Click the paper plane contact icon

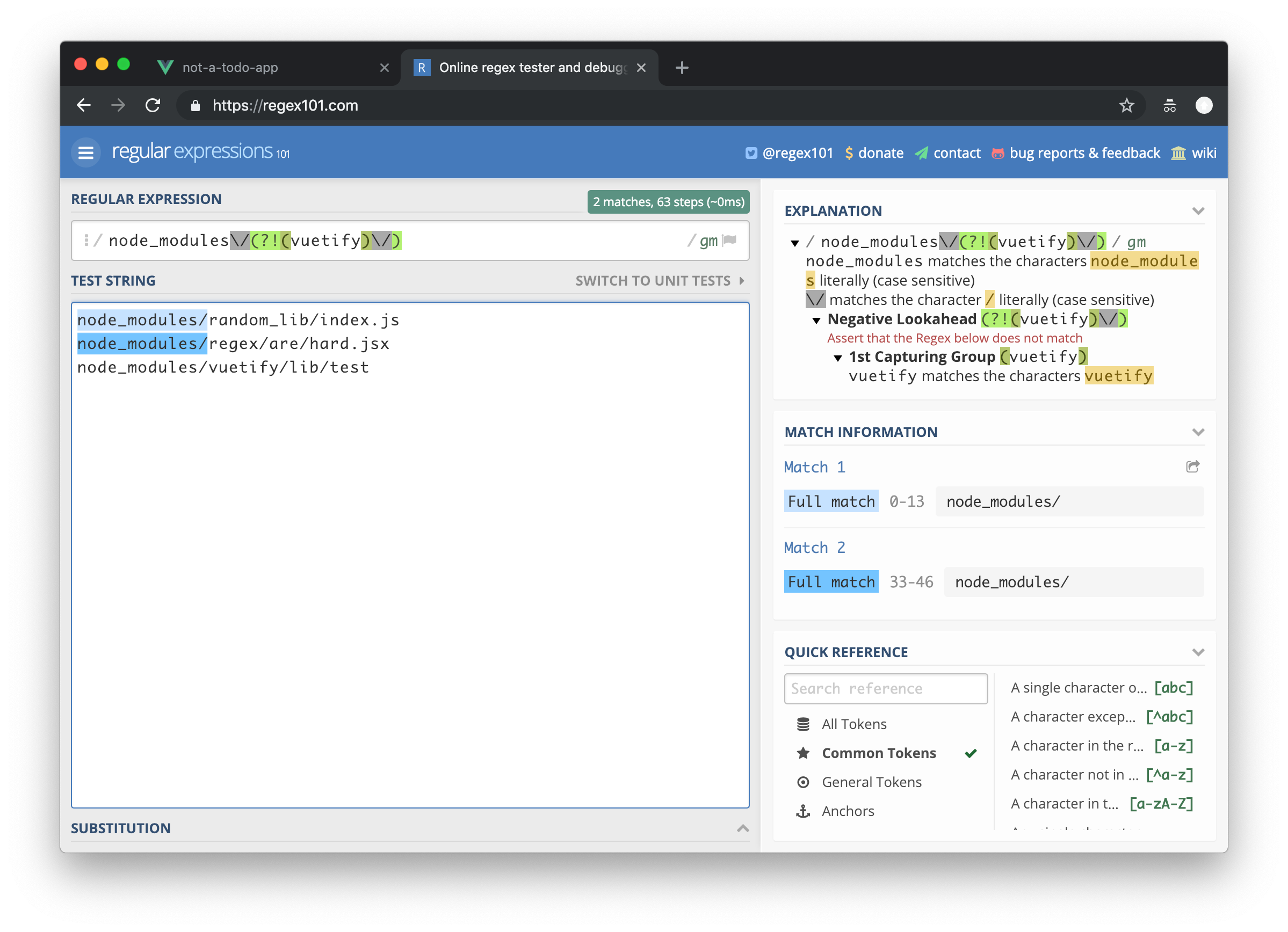pos(921,153)
